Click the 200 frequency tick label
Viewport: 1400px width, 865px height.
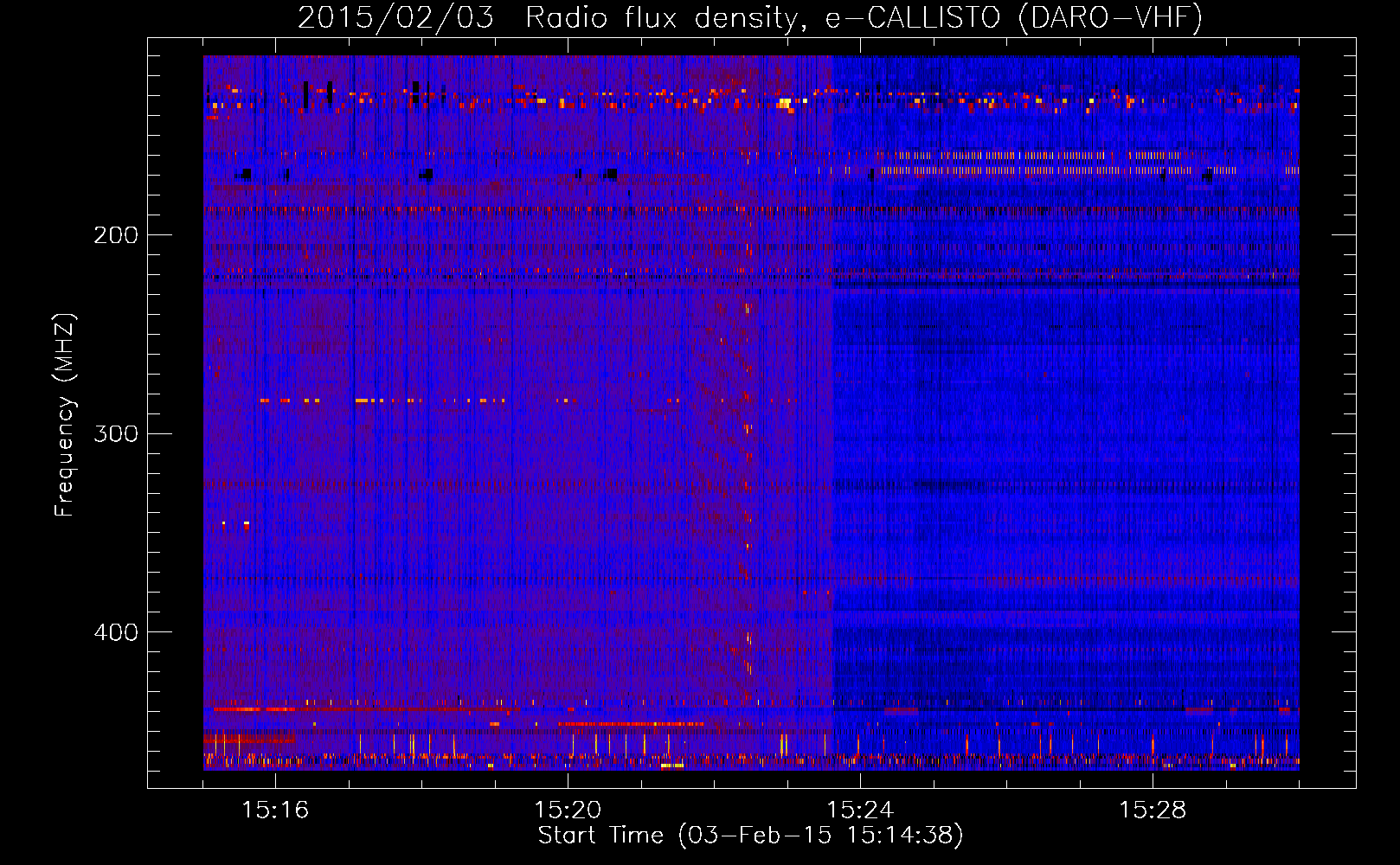pos(116,235)
